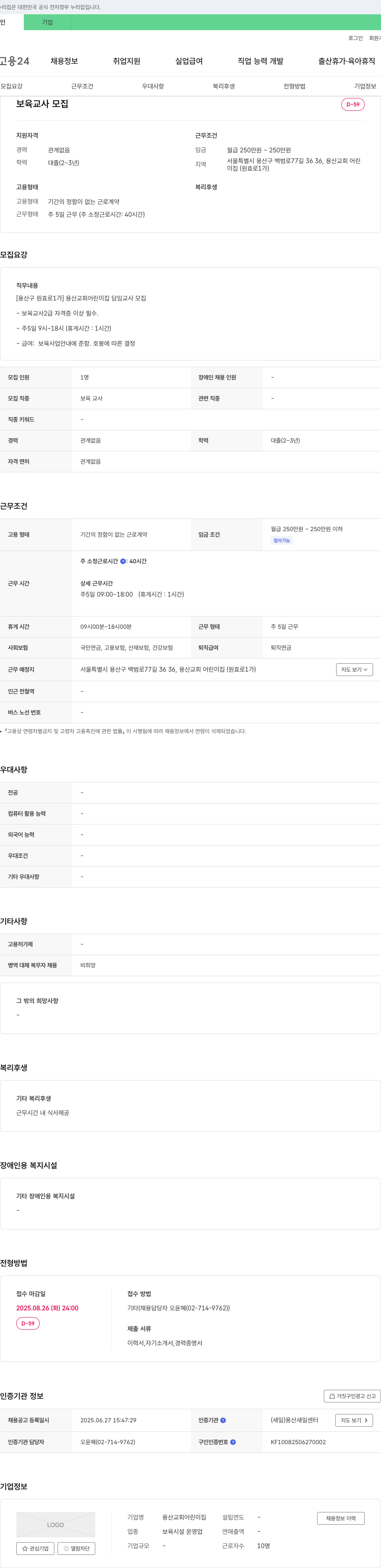Select certification number KF10082506270002
This screenshot has width=381, height=1568.
coord(298,1442)
